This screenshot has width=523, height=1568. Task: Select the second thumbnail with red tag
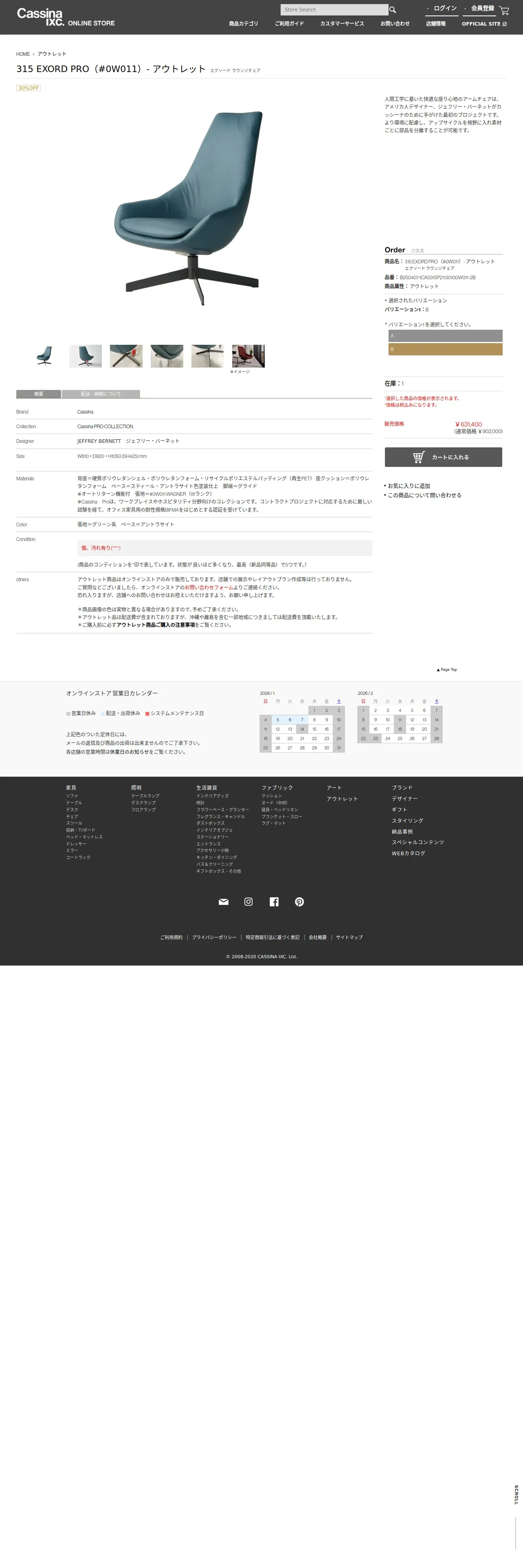[85, 356]
